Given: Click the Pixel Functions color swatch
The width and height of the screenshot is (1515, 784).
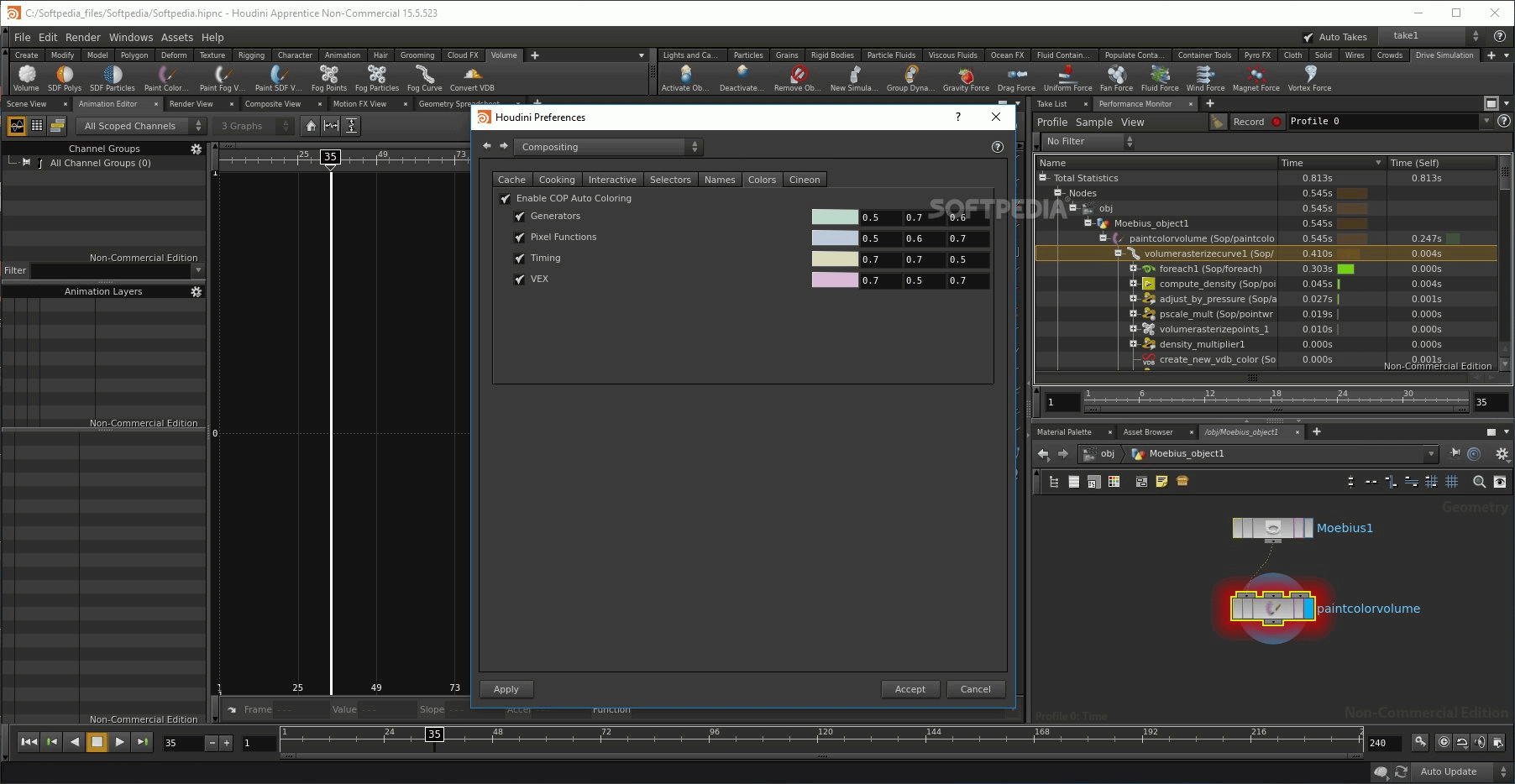Looking at the screenshot, I should tap(835, 238).
